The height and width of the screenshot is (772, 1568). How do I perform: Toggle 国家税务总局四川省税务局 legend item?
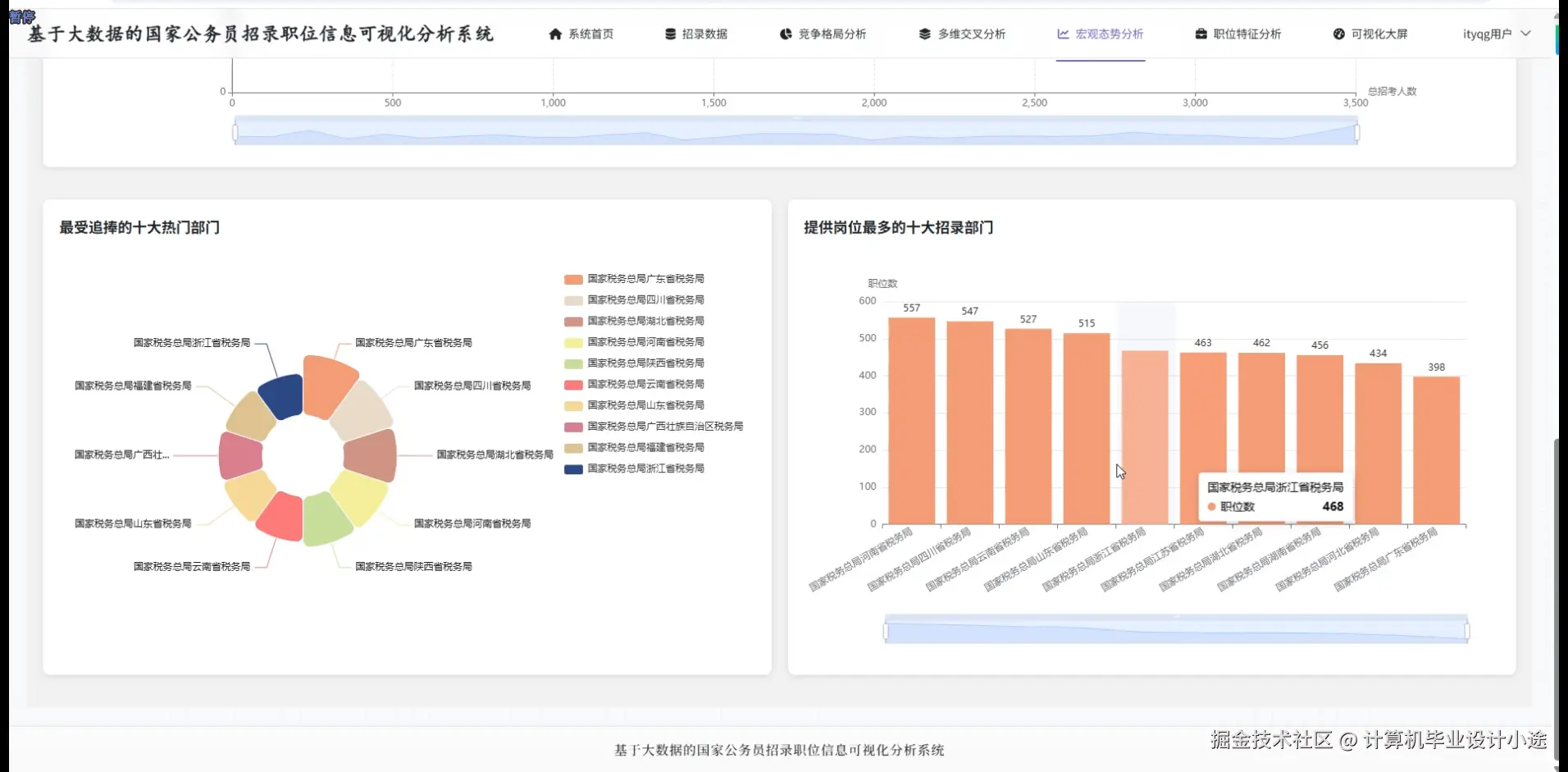point(634,300)
